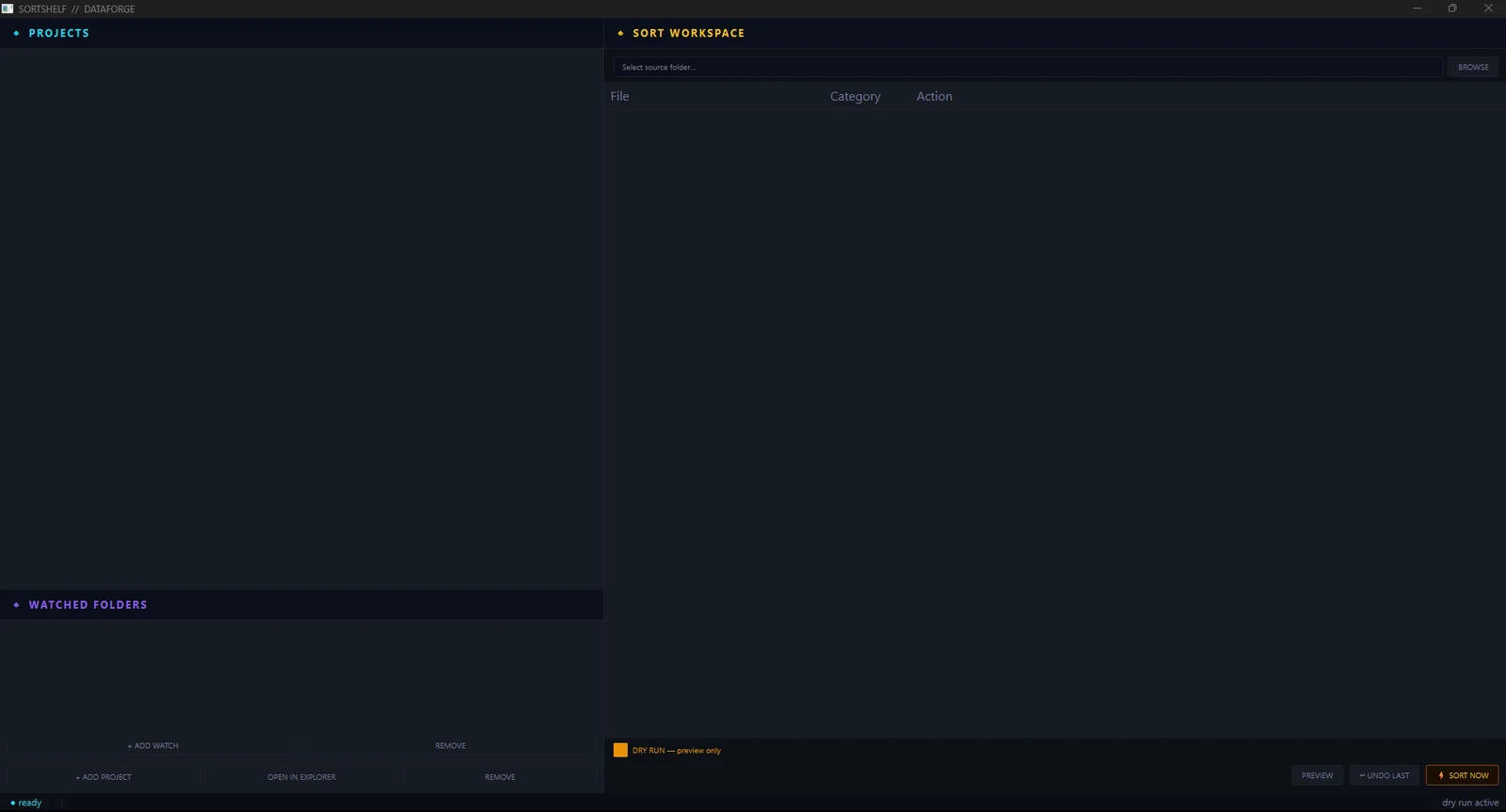This screenshot has height=812, width=1506.
Task: Click the Preview button
Action: click(x=1317, y=775)
